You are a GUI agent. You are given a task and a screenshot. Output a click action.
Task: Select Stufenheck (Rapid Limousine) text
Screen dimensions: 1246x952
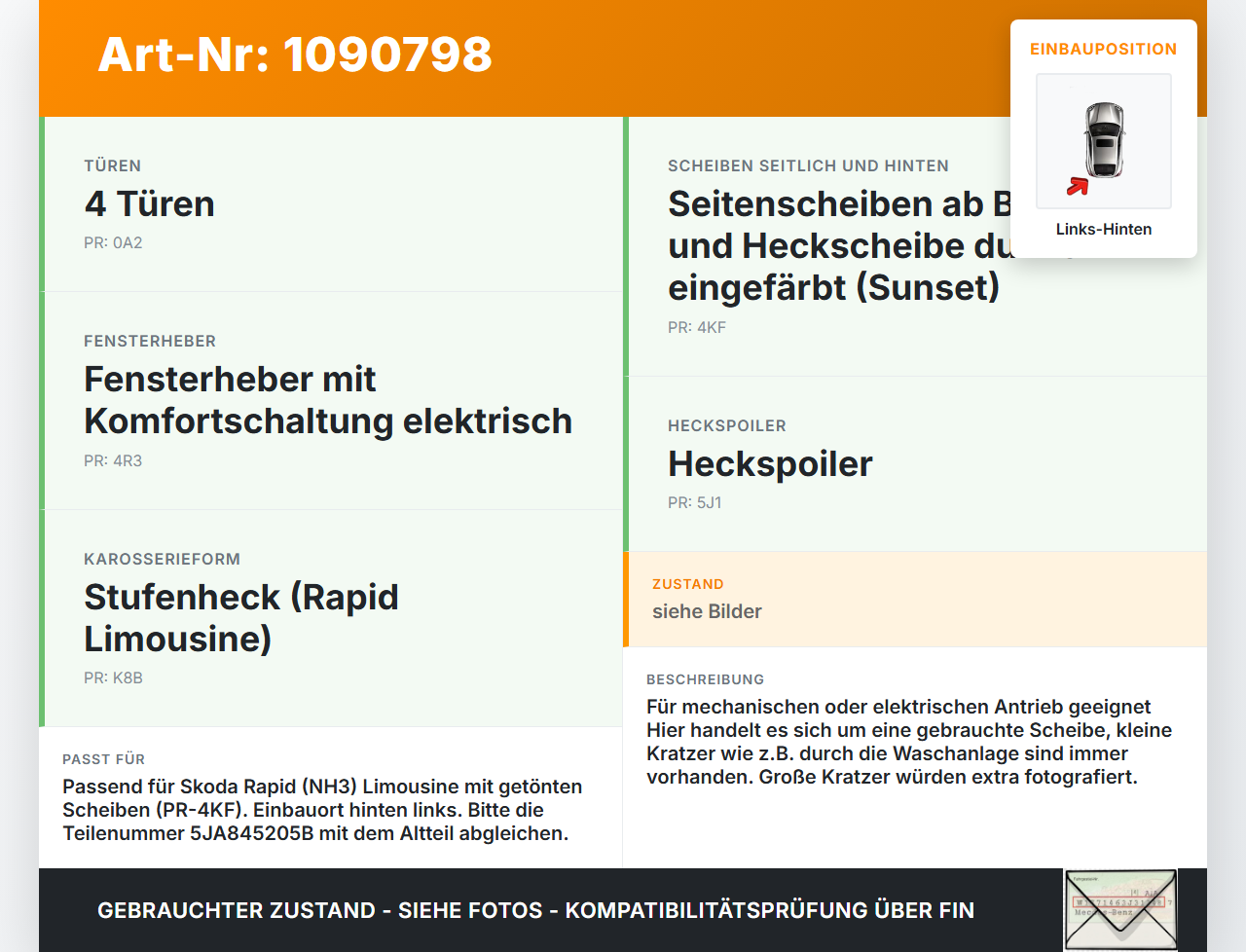(241, 617)
